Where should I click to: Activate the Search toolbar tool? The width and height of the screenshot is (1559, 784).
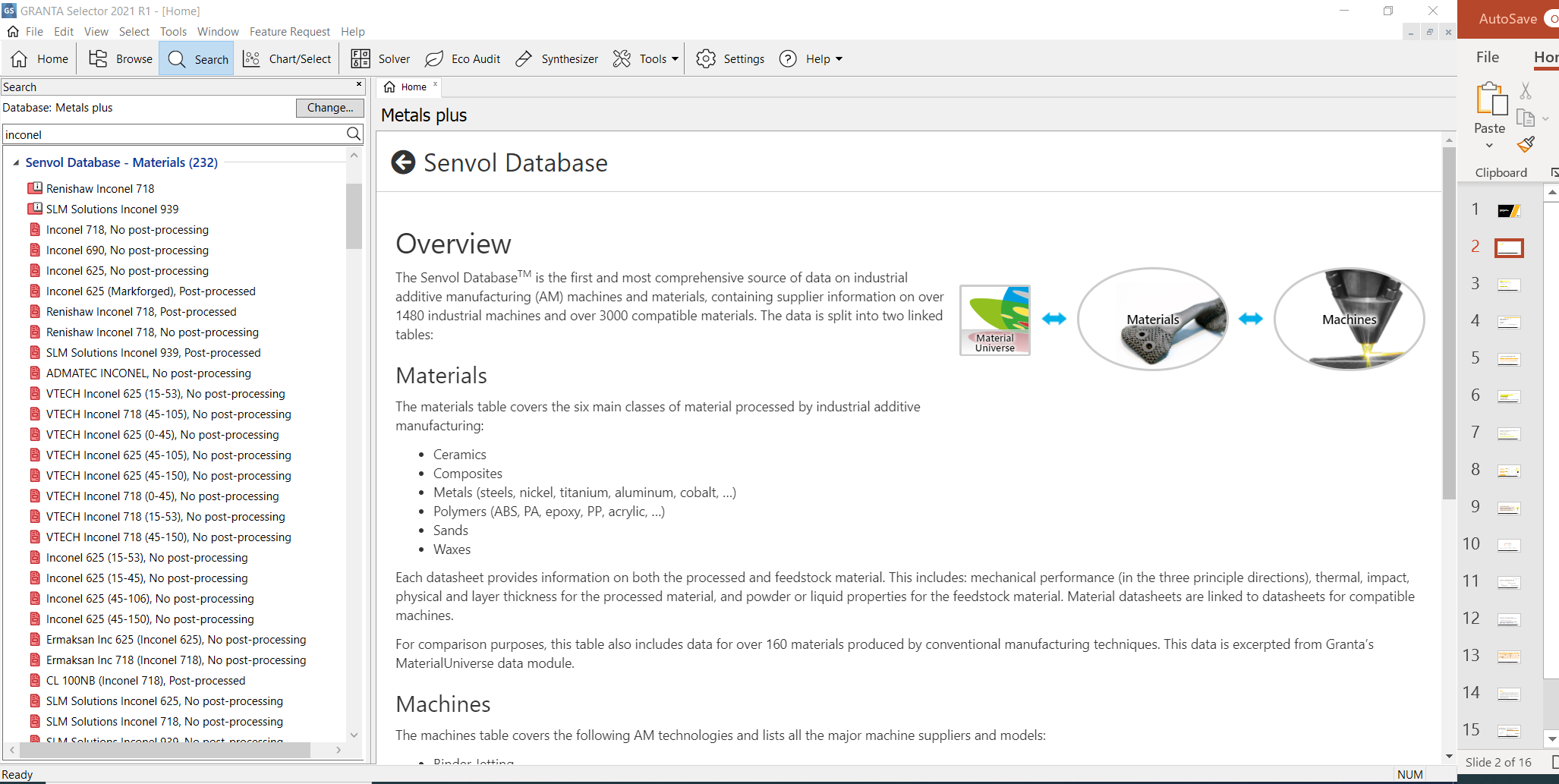tap(198, 59)
